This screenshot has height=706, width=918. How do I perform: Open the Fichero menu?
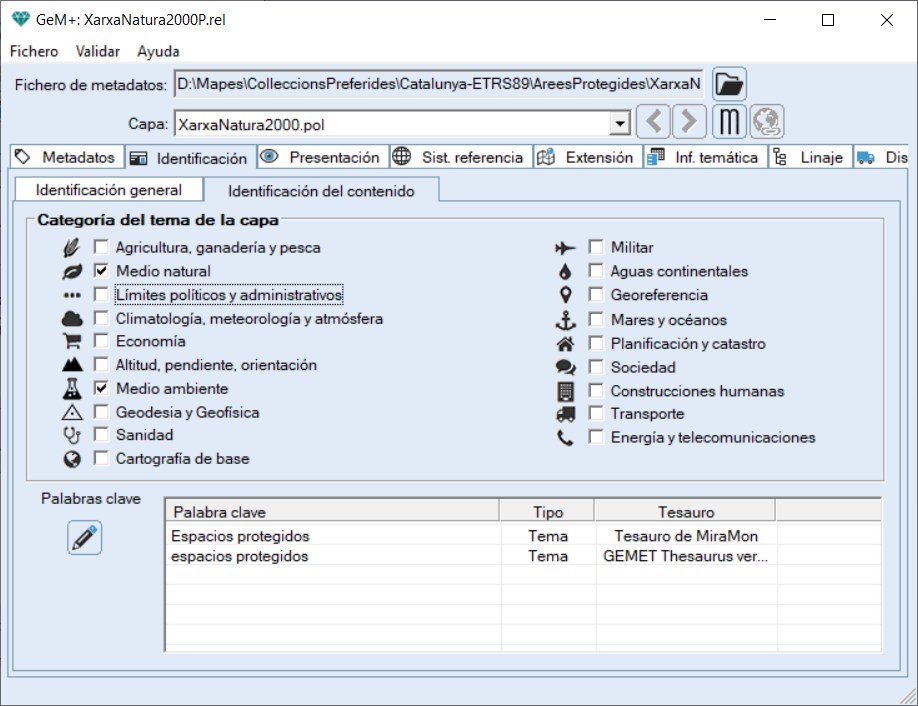(x=34, y=51)
